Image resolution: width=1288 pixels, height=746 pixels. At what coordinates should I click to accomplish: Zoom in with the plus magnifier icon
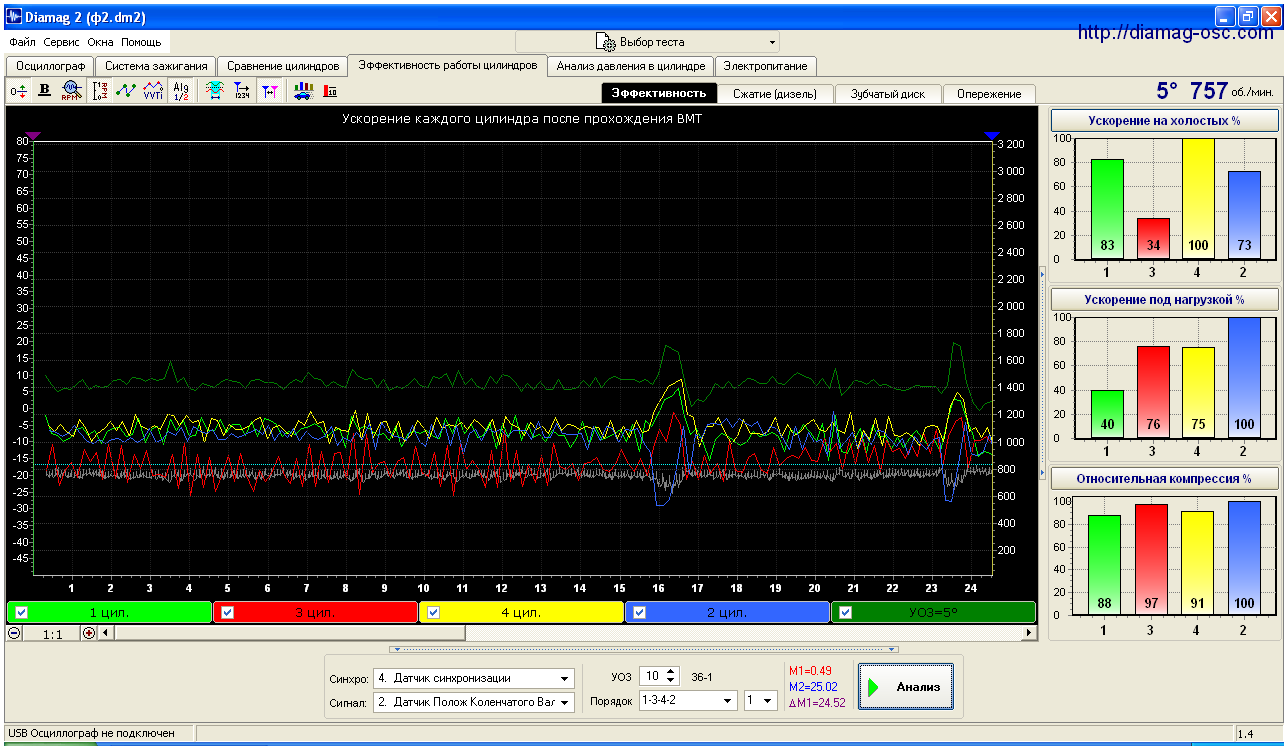coord(89,633)
